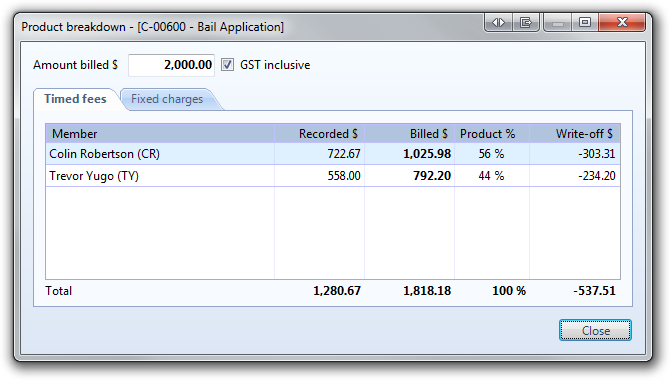Open the Fixed charges tab
This screenshot has height=381, width=671.
(167, 99)
